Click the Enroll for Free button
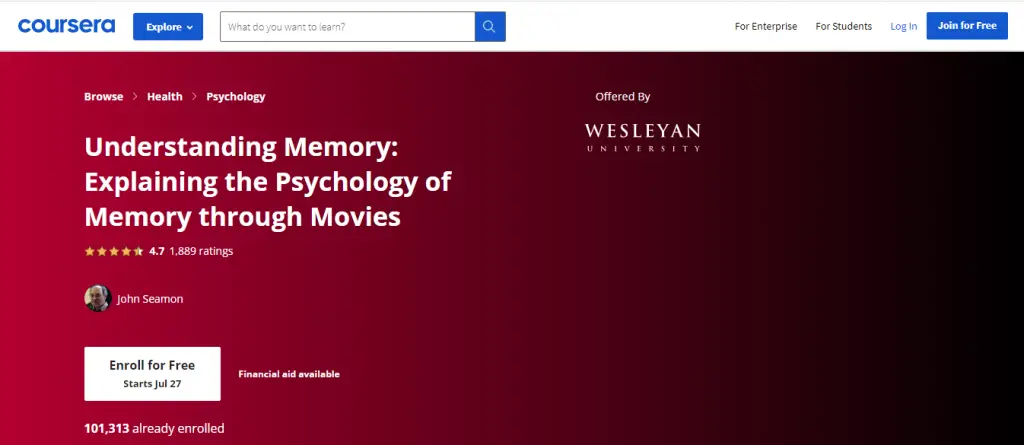The height and width of the screenshot is (445, 1024). pos(152,373)
